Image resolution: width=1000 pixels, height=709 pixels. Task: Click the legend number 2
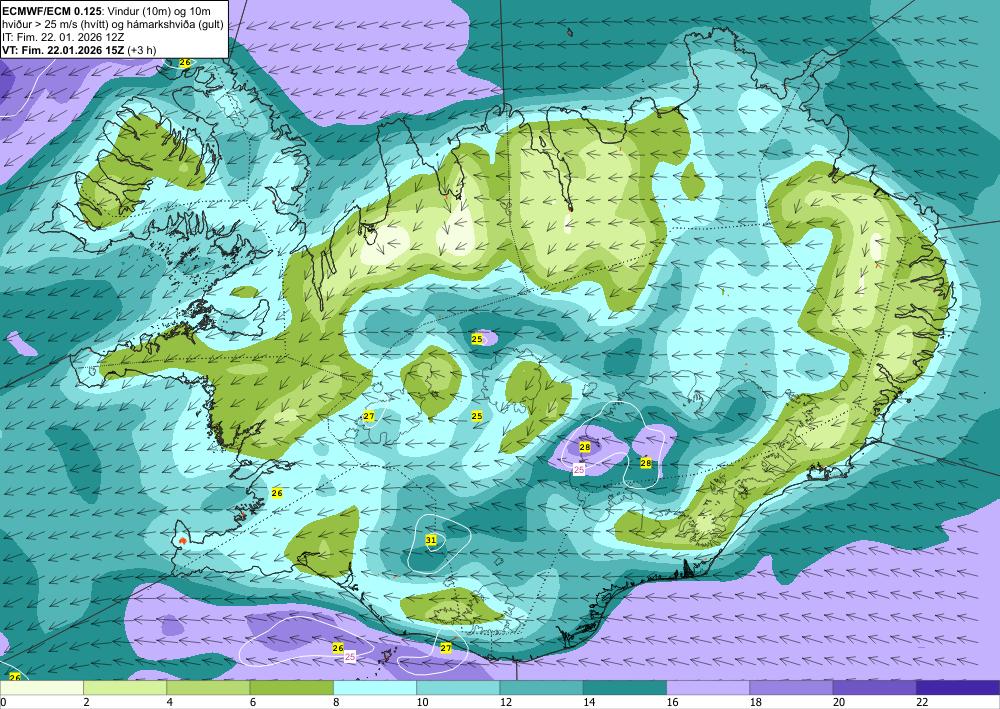coord(86,702)
